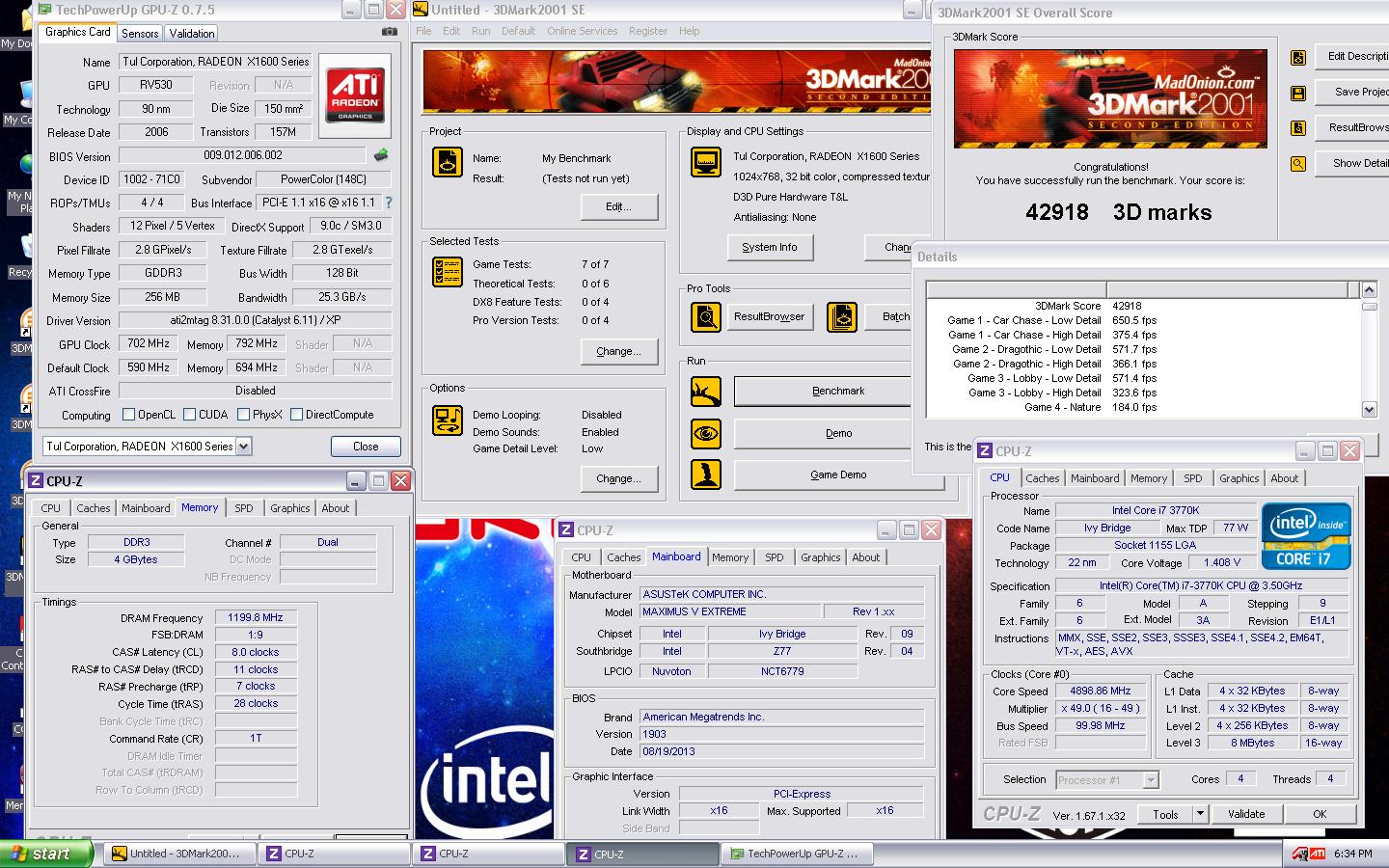This screenshot has width=1389, height=868.
Task: Click the Project icon in 3DMark2001
Action: click(x=447, y=162)
